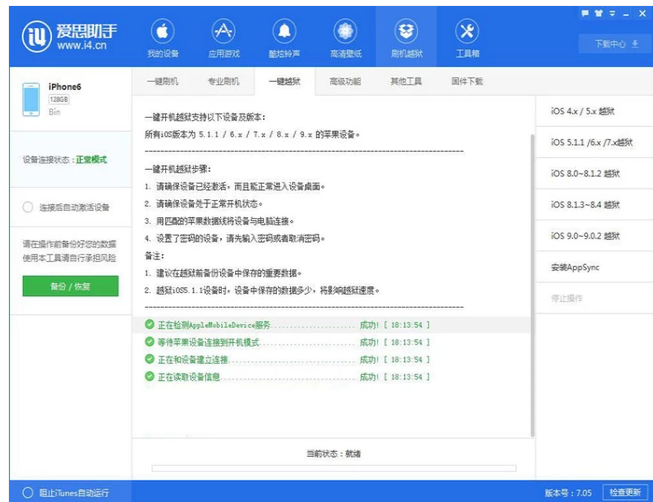Click 安装AppSync on the right panel
Screen dimensions: 653x502
tap(574, 268)
